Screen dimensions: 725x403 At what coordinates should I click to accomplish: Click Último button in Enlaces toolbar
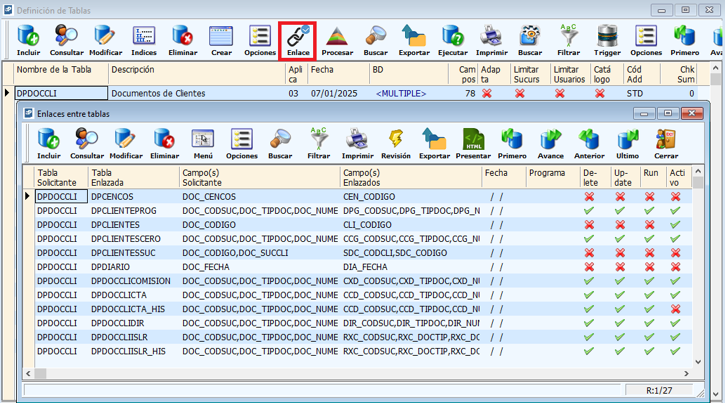(627, 143)
